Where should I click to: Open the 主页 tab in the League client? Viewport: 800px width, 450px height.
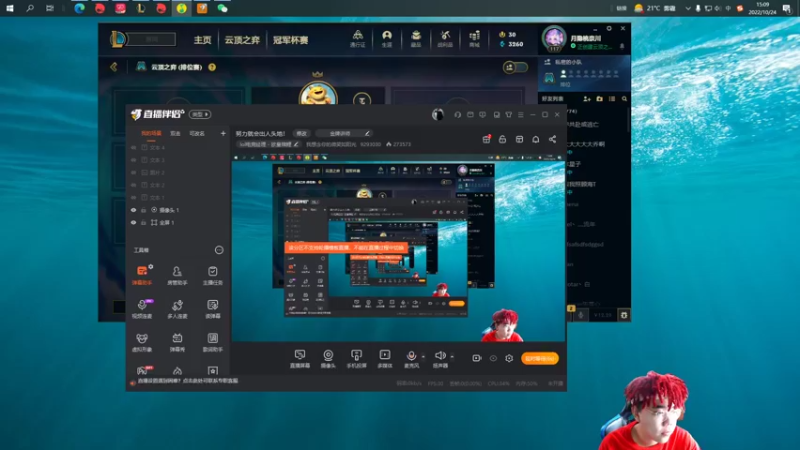pyautogui.click(x=203, y=40)
